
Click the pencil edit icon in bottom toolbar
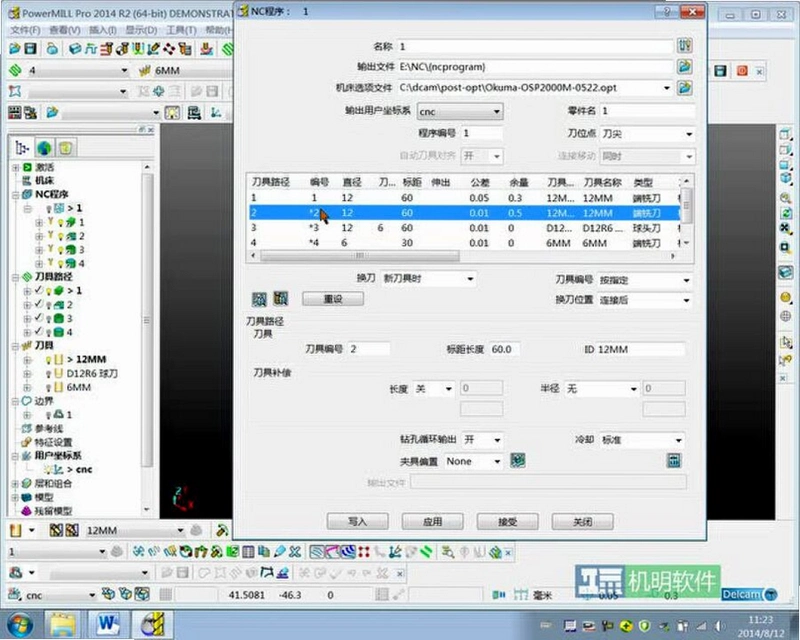pyautogui.click(x=280, y=552)
